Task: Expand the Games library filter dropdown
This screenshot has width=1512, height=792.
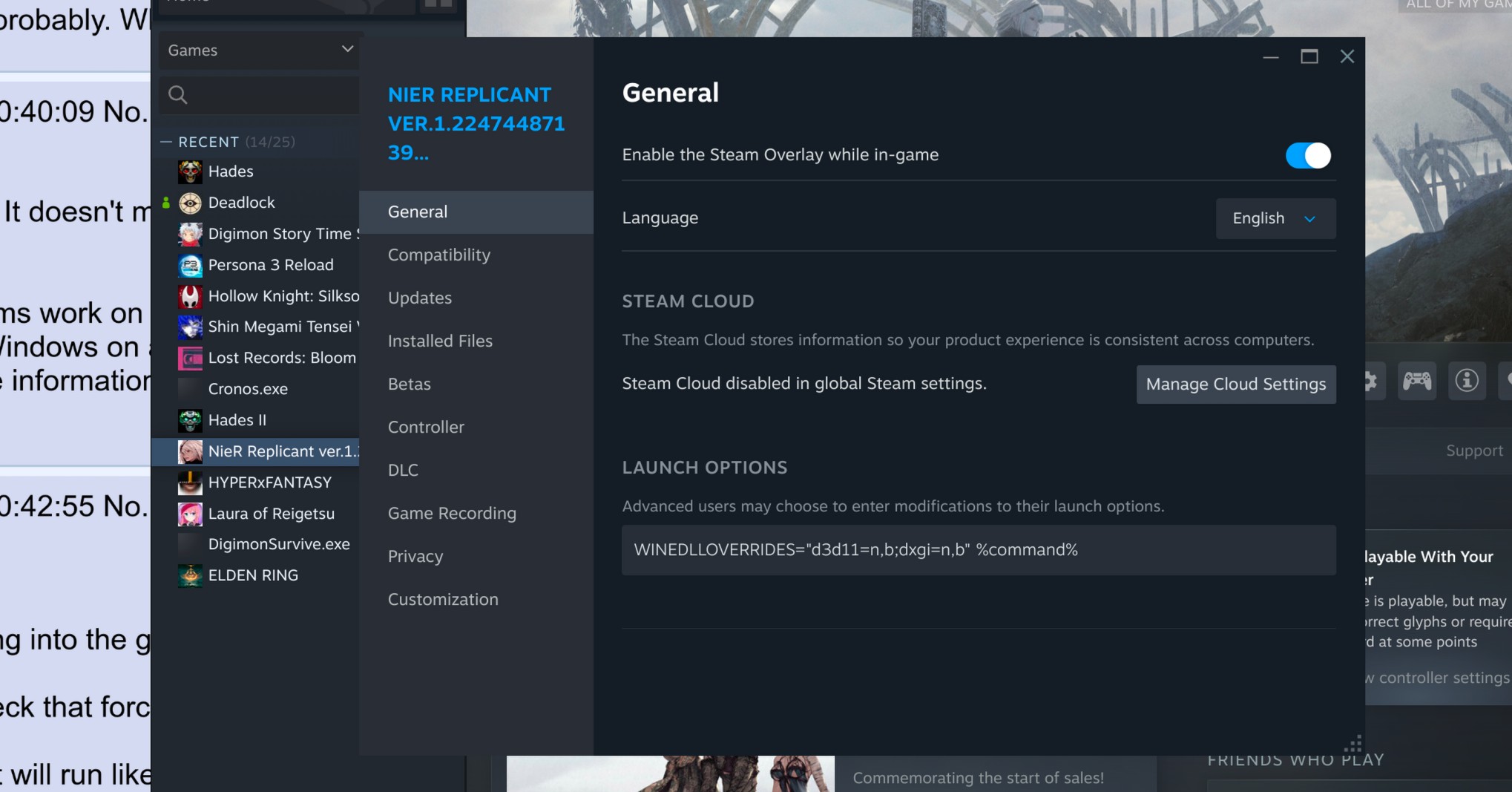Action: pos(259,50)
